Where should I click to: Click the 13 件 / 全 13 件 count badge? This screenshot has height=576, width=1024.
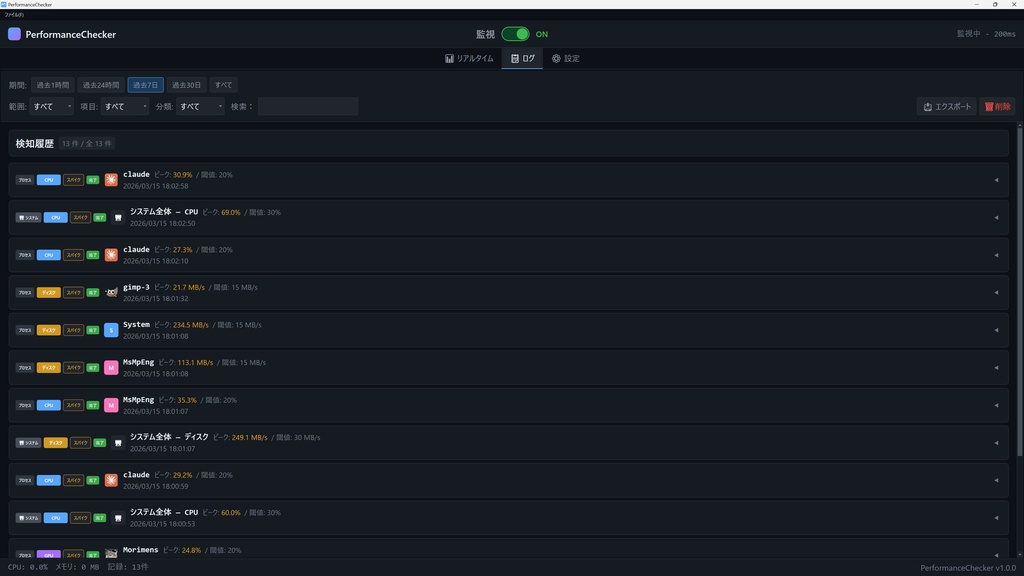(86, 144)
